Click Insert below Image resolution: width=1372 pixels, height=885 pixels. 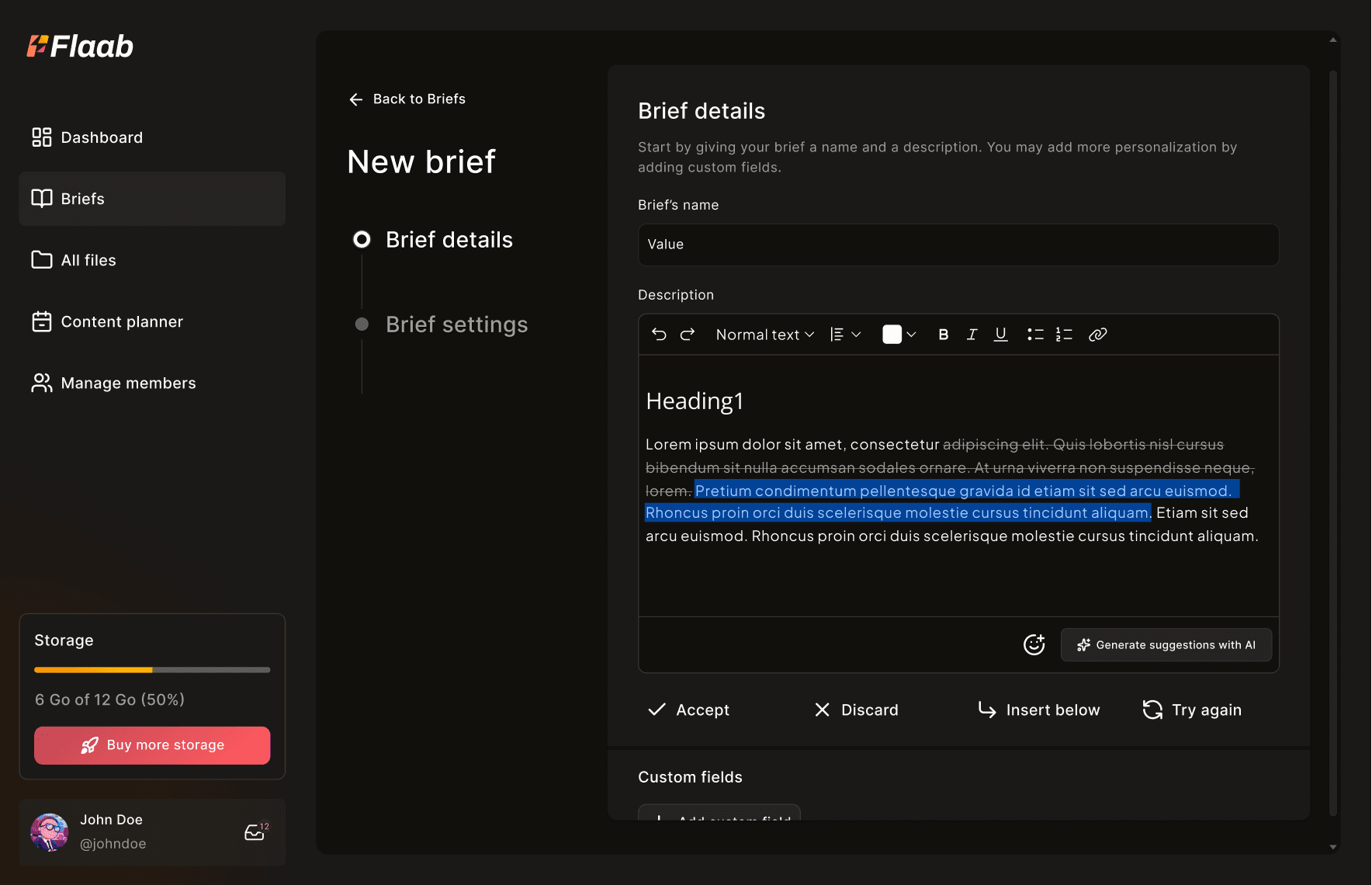coord(1039,710)
